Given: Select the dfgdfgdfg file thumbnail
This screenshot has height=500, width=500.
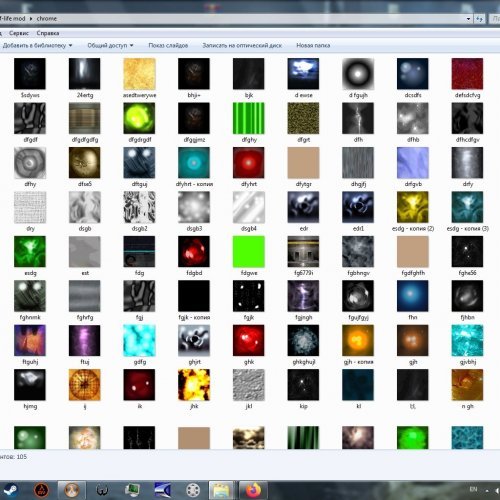Looking at the screenshot, I should point(85,118).
